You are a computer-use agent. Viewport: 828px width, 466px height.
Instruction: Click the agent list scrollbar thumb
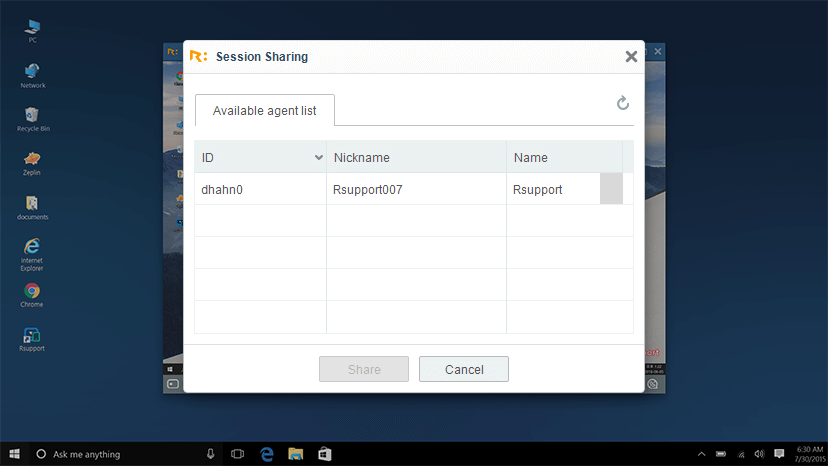click(611, 189)
